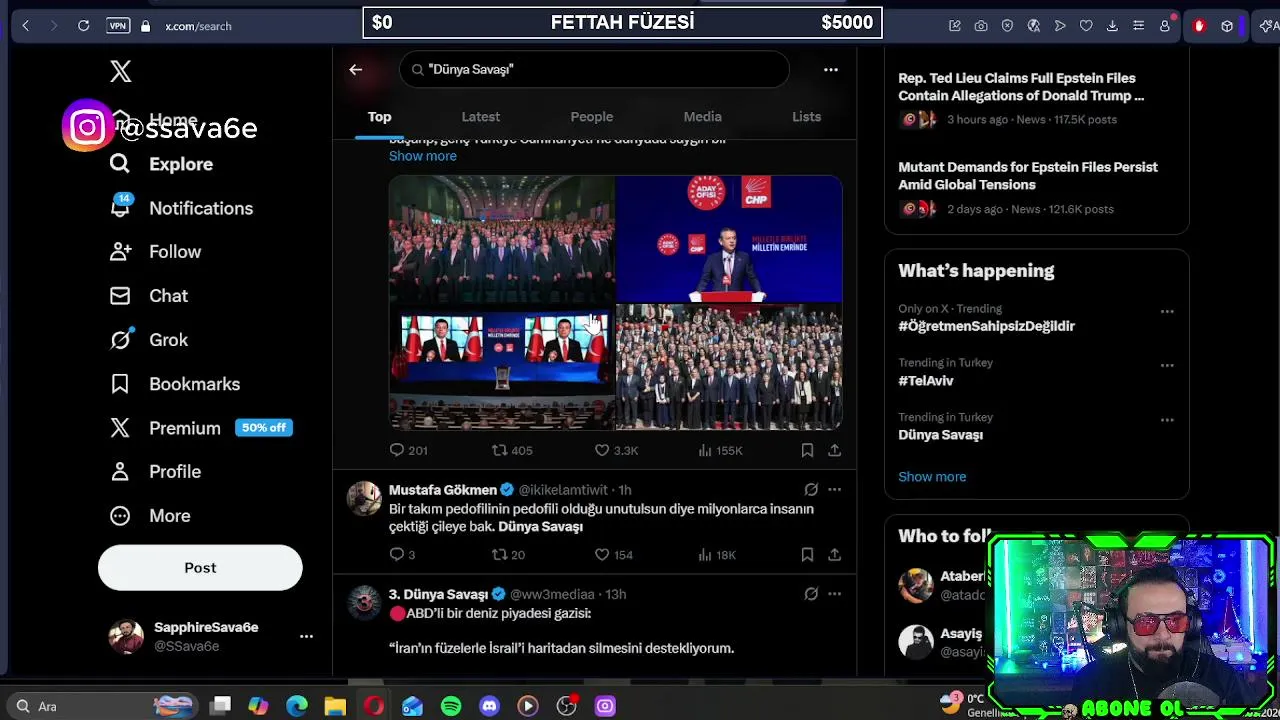The height and width of the screenshot is (720, 1280).
Task: Open 3. Dünya Savaşı account name
Action: point(438,594)
